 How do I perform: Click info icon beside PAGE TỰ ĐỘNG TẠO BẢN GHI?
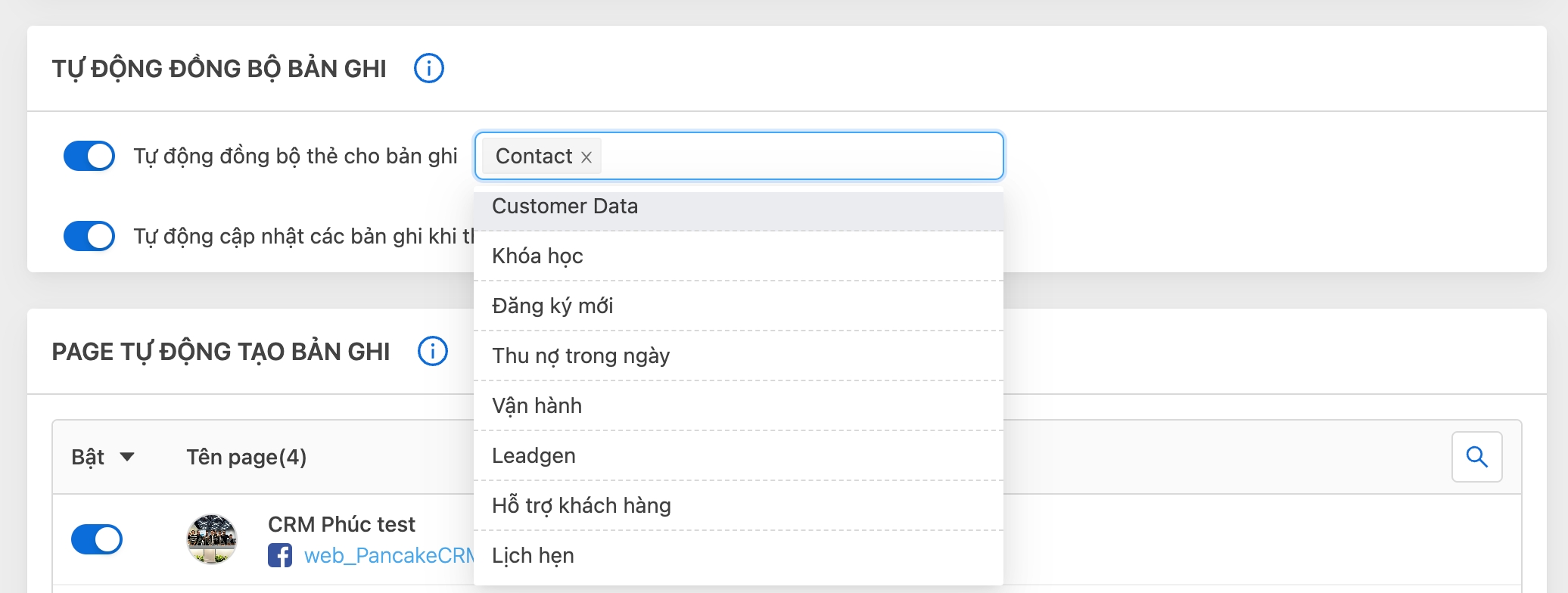point(433,352)
